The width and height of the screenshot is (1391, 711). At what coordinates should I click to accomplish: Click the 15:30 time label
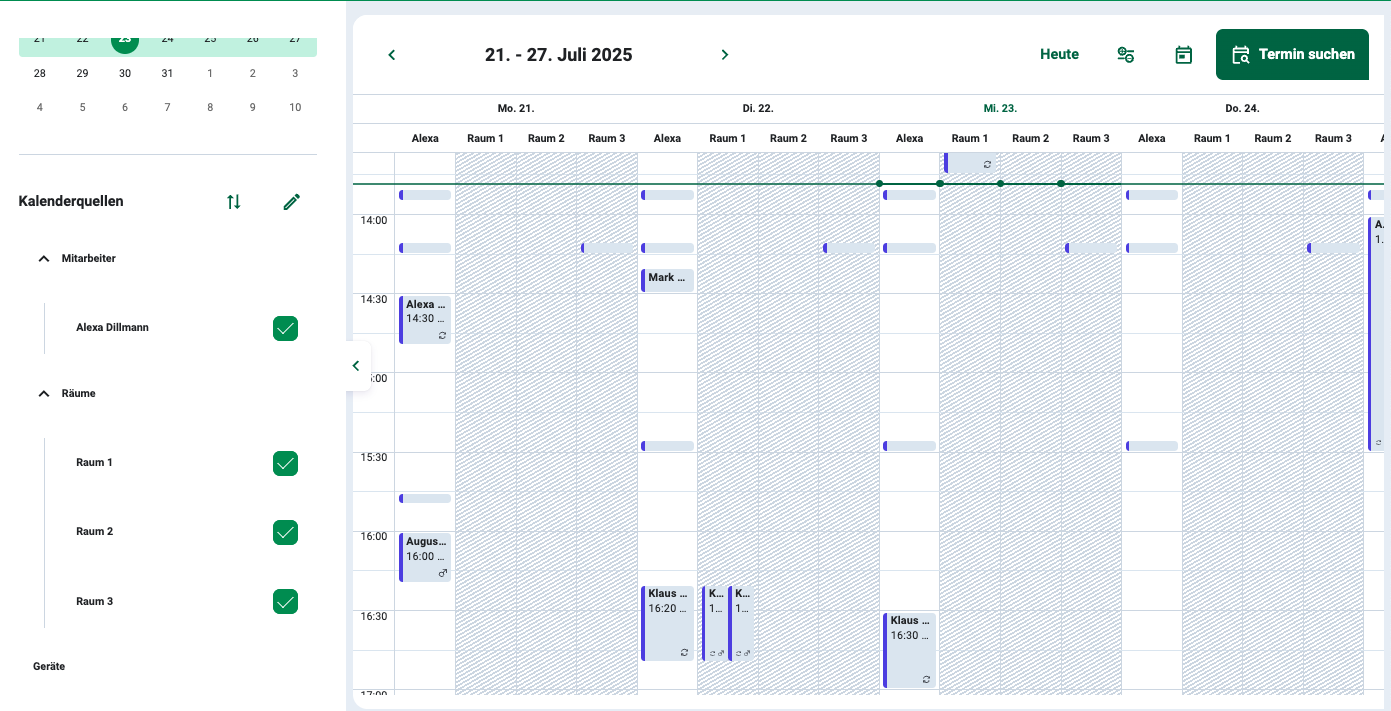click(374, 457)
